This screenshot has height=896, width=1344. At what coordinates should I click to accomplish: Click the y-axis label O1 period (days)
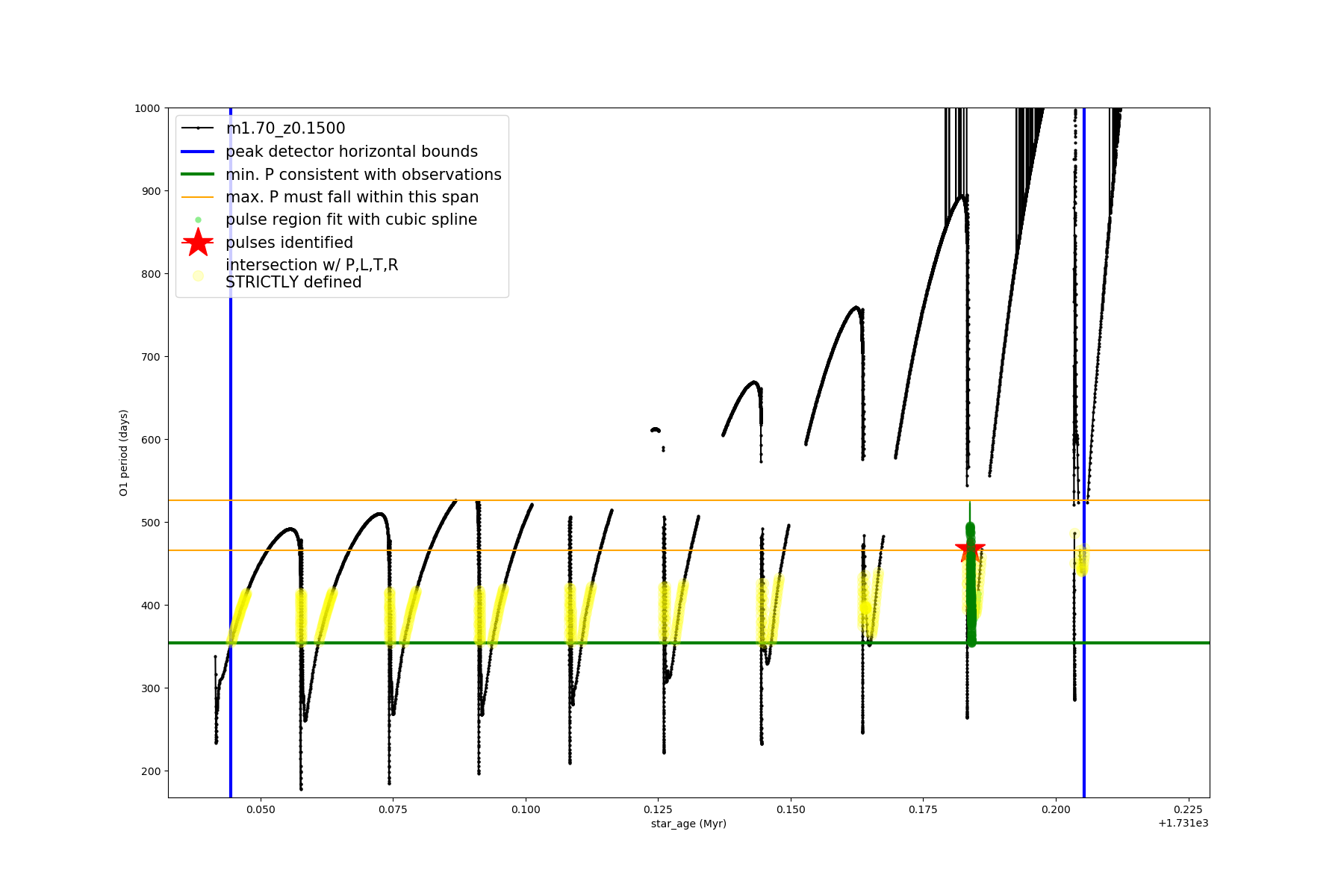click(124, 452)
